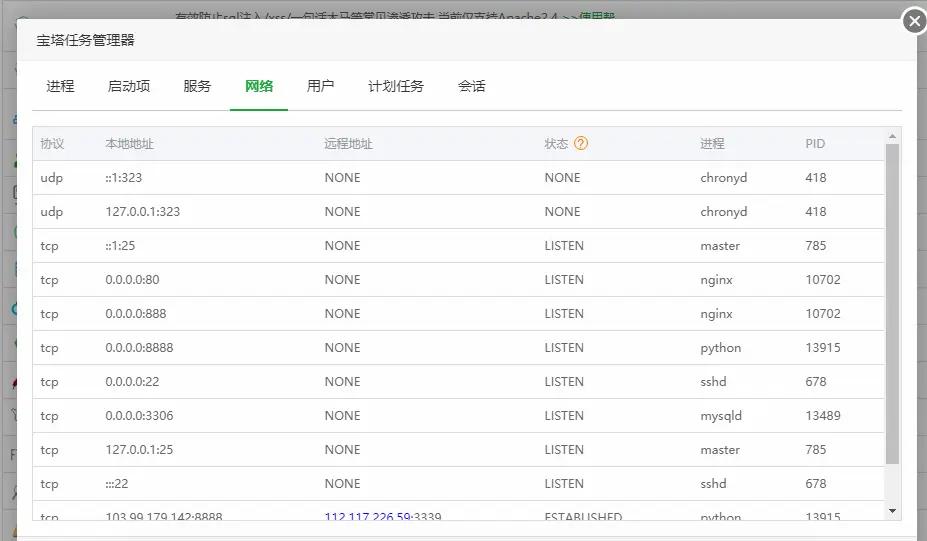Open remote address link 112.117.226.59:3339
The height and width of the screenshot is (541, 927).
click(383, 517)
